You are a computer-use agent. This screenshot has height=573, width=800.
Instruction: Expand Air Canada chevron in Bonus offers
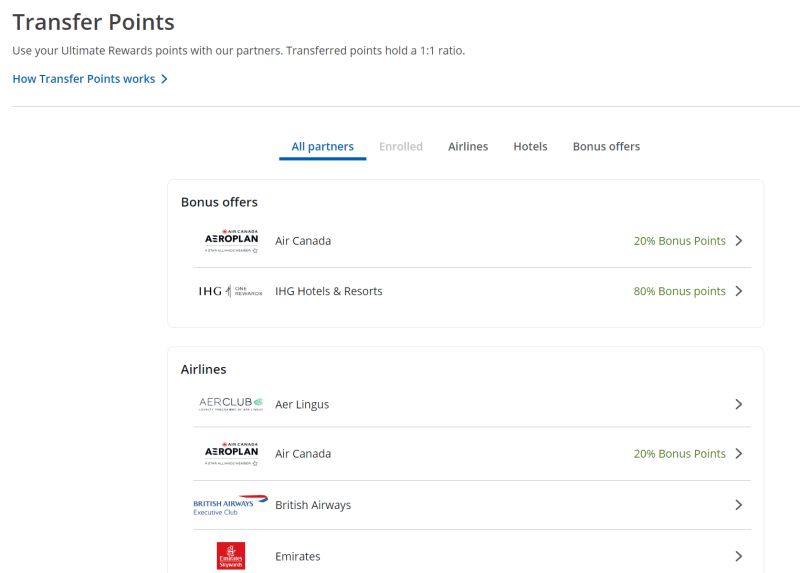[x=739, y=241]
